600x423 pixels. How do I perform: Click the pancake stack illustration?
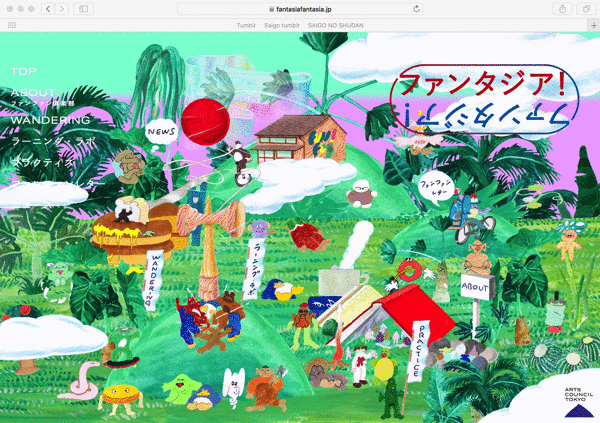[x=134, y=230]
